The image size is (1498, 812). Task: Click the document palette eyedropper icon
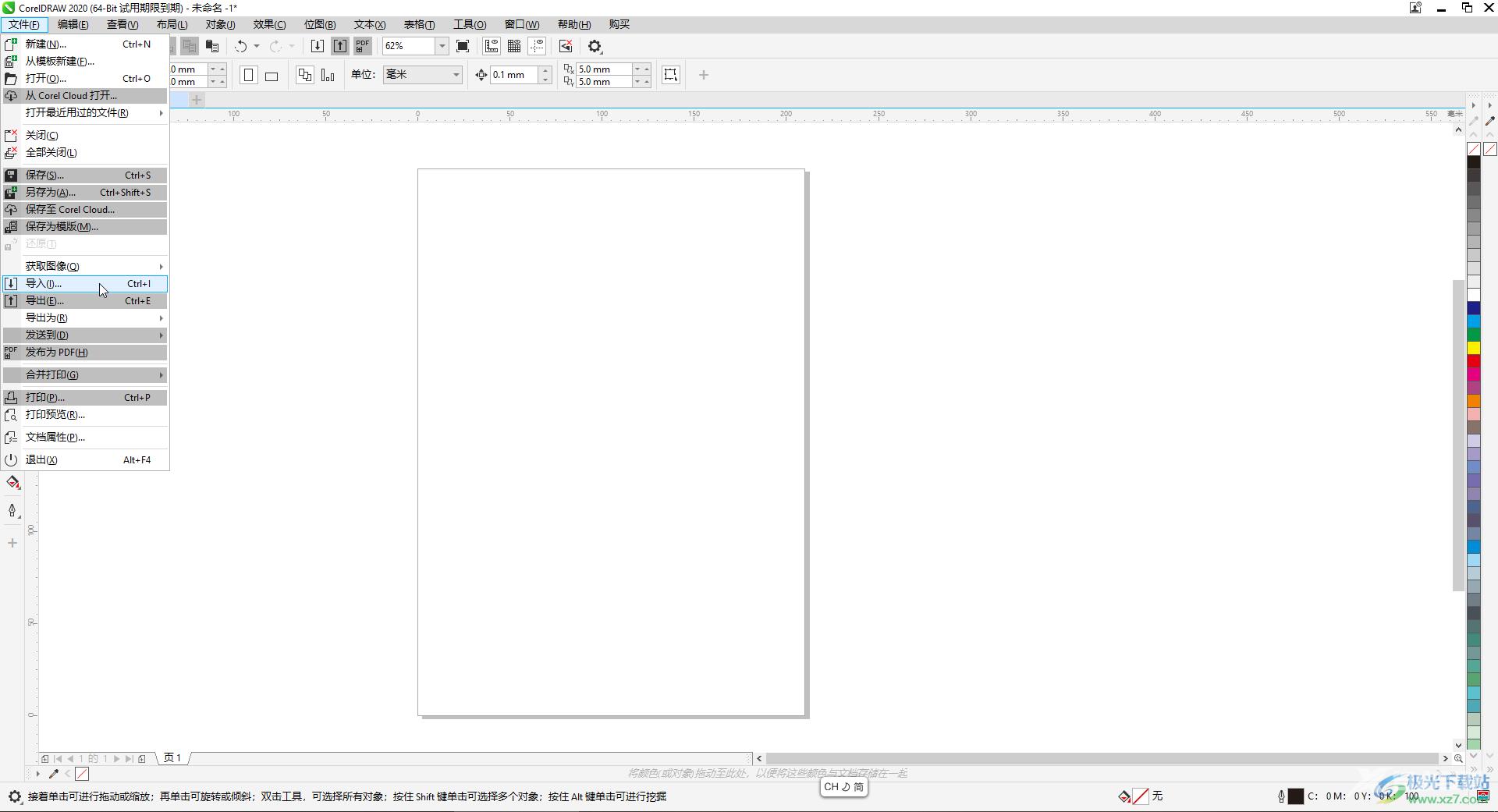pyautogui.click(x=54, y=774)
